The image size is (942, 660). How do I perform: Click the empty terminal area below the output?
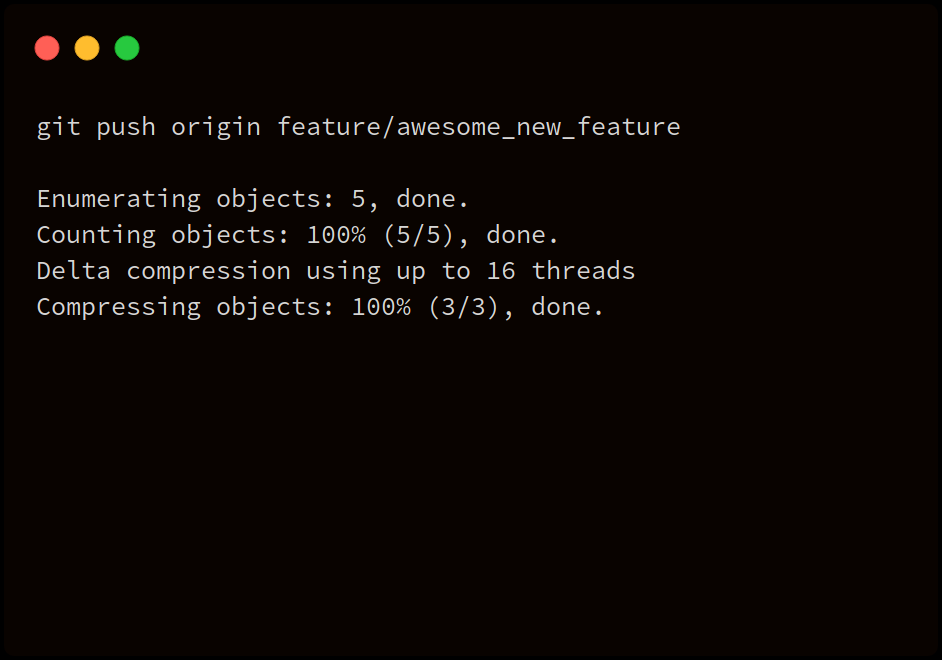point(470,480)
